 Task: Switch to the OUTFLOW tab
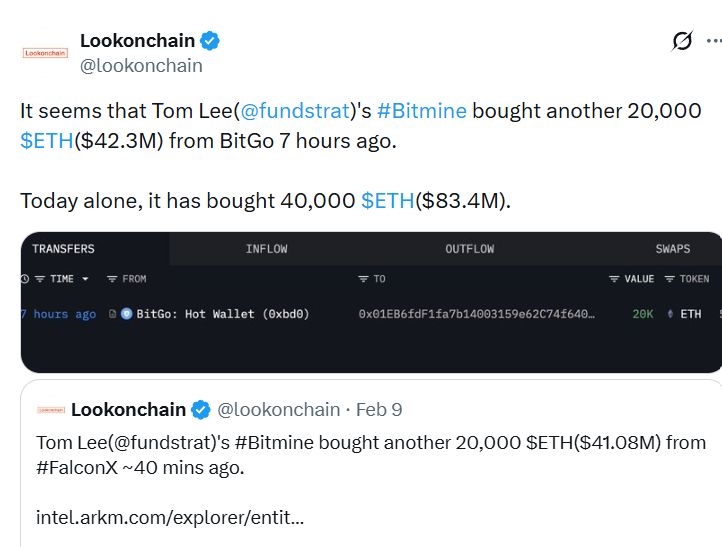tap(470, 249)
